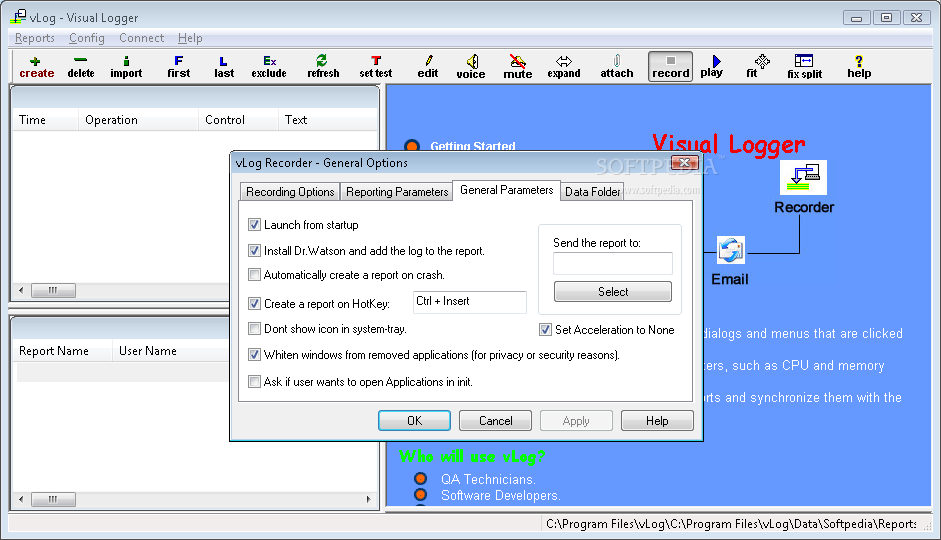Screen dimensions: 941x540
Task: Click the User Name column header
Action: [x=170, y=350]
